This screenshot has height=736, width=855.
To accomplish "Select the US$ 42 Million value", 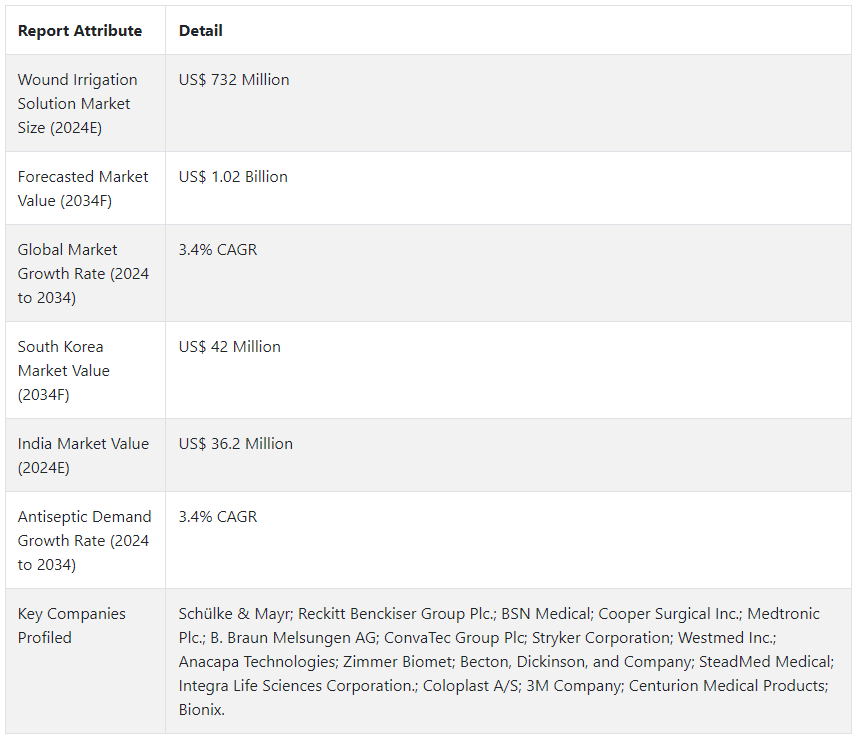I will click(230, 347).
